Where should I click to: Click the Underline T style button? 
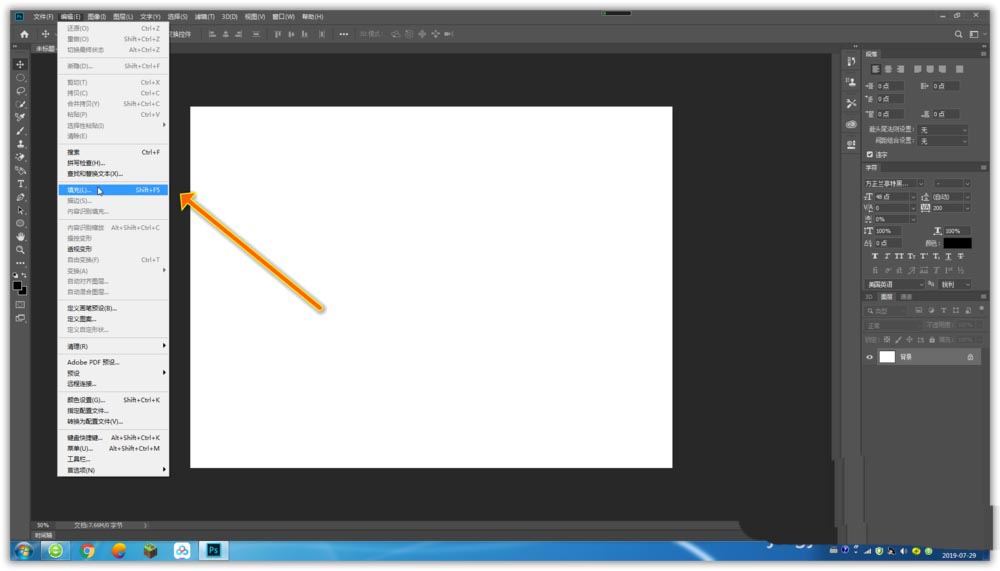pos(948,256)
